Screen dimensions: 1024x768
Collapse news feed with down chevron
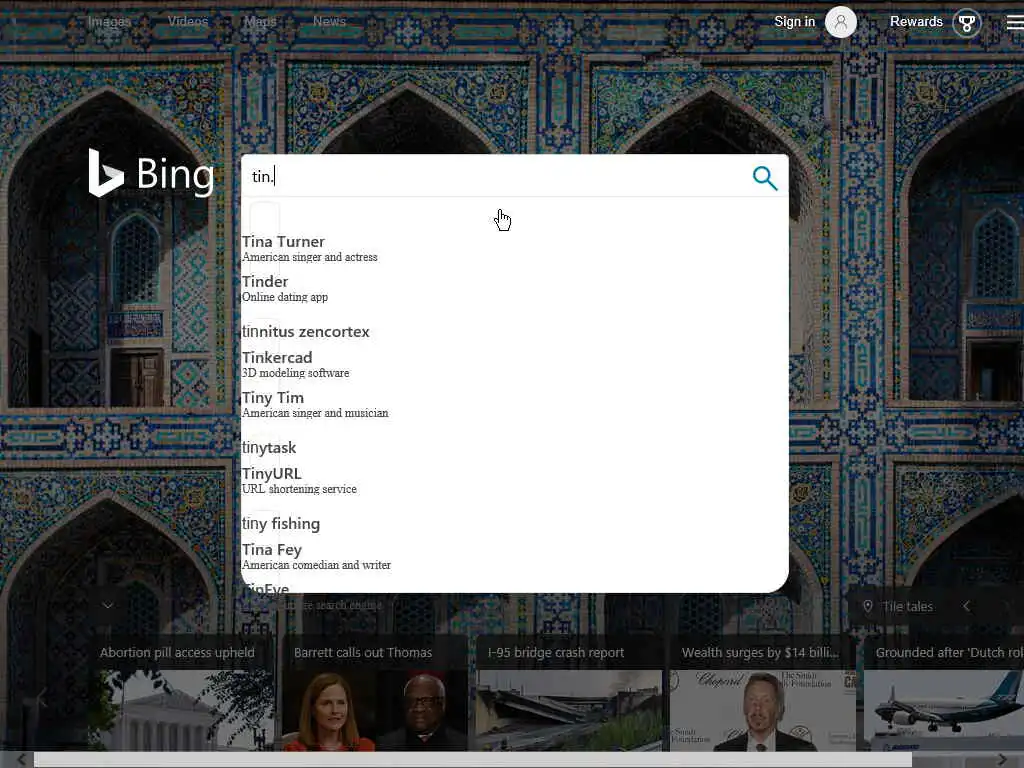108,605
